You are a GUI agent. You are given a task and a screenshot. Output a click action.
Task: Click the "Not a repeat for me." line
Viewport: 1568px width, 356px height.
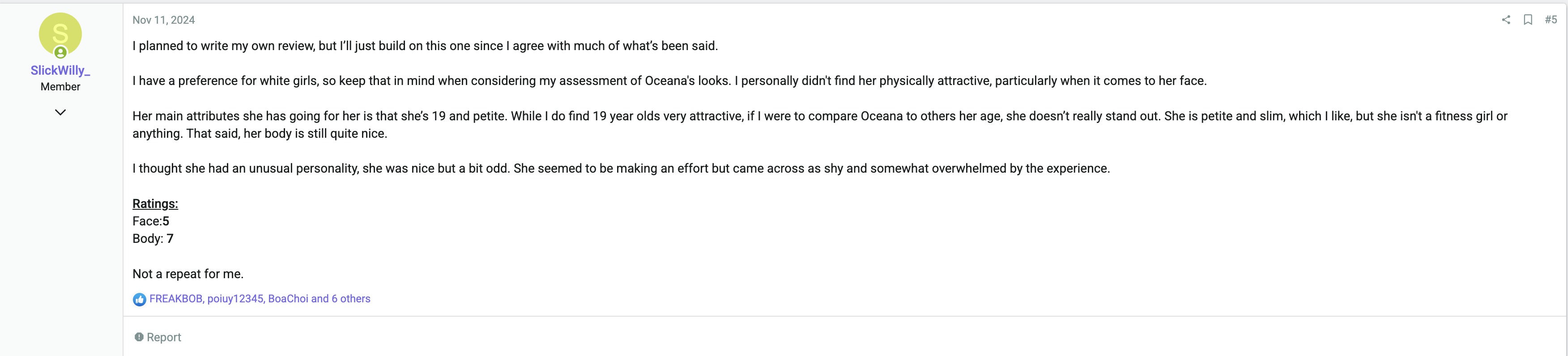[188, 274]
